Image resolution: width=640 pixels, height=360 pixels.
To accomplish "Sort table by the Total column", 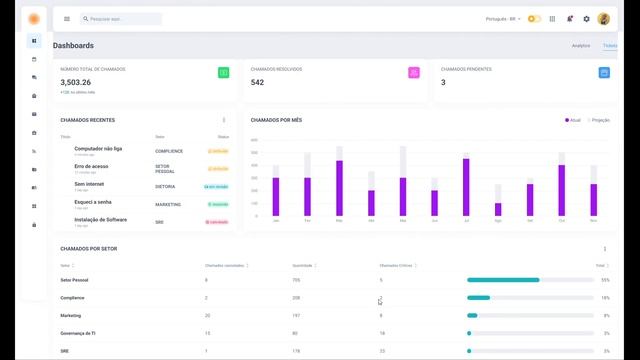I will [x=602, y=266].
